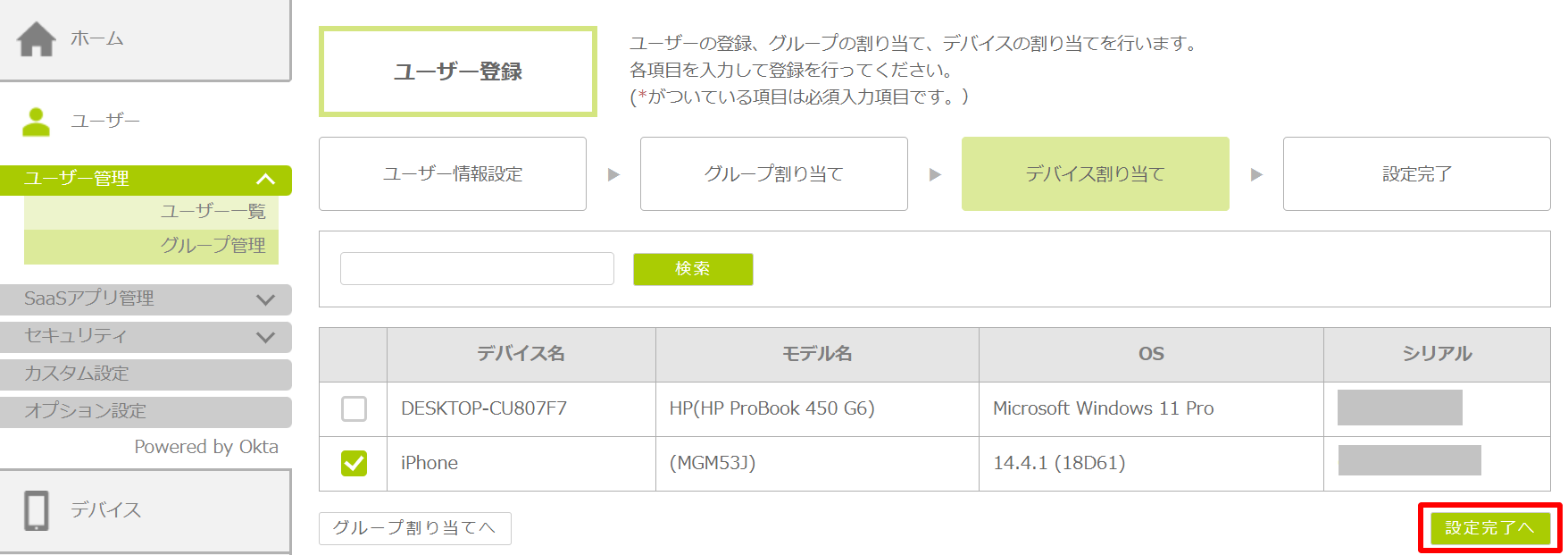Open カスタム設定 in the sidebar
The height and width of the screenshot is (555, 1568).
click(77, 374)
